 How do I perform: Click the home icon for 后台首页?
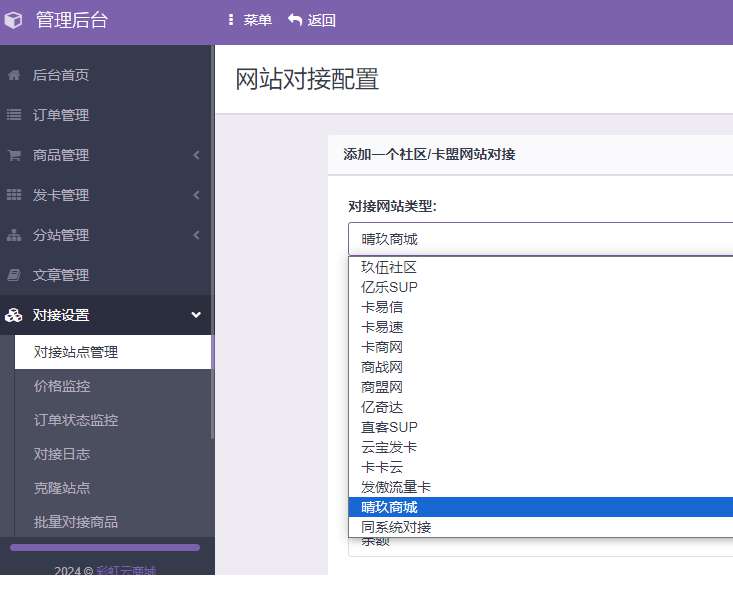pos(14,75)
